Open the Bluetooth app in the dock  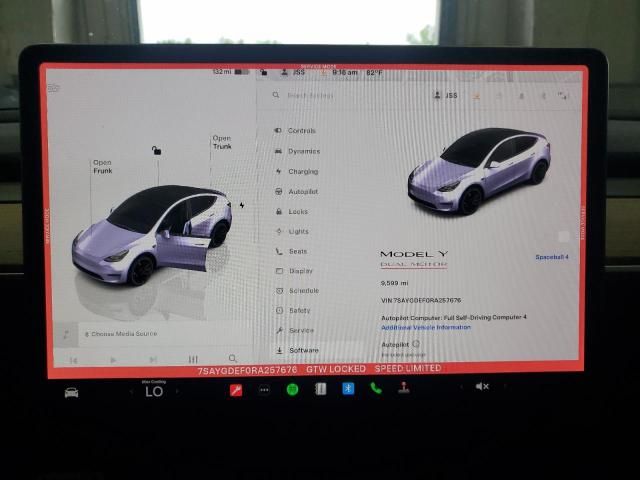pos(348,389)
